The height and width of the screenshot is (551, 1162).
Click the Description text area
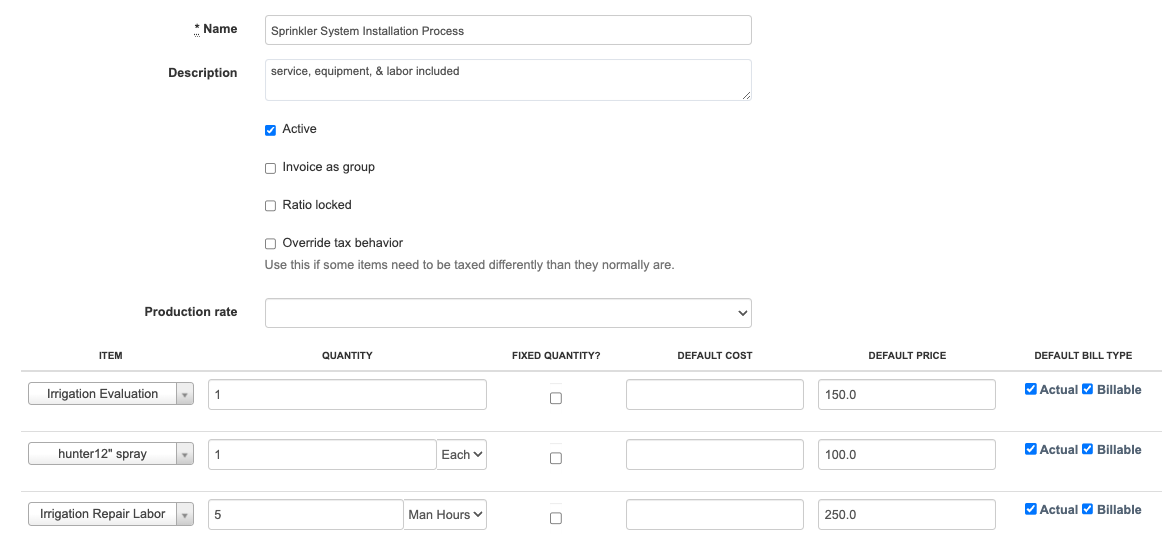pos(508,80)
